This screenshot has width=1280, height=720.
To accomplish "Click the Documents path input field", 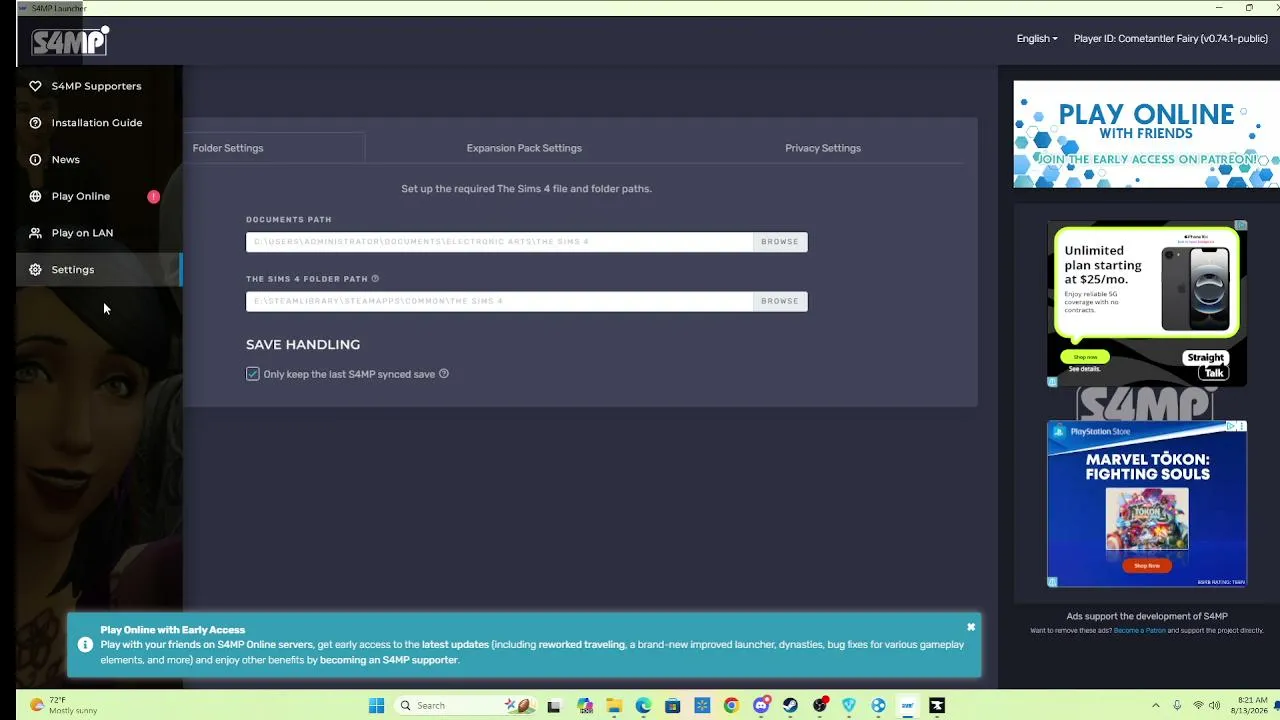I will pos(500,242).
